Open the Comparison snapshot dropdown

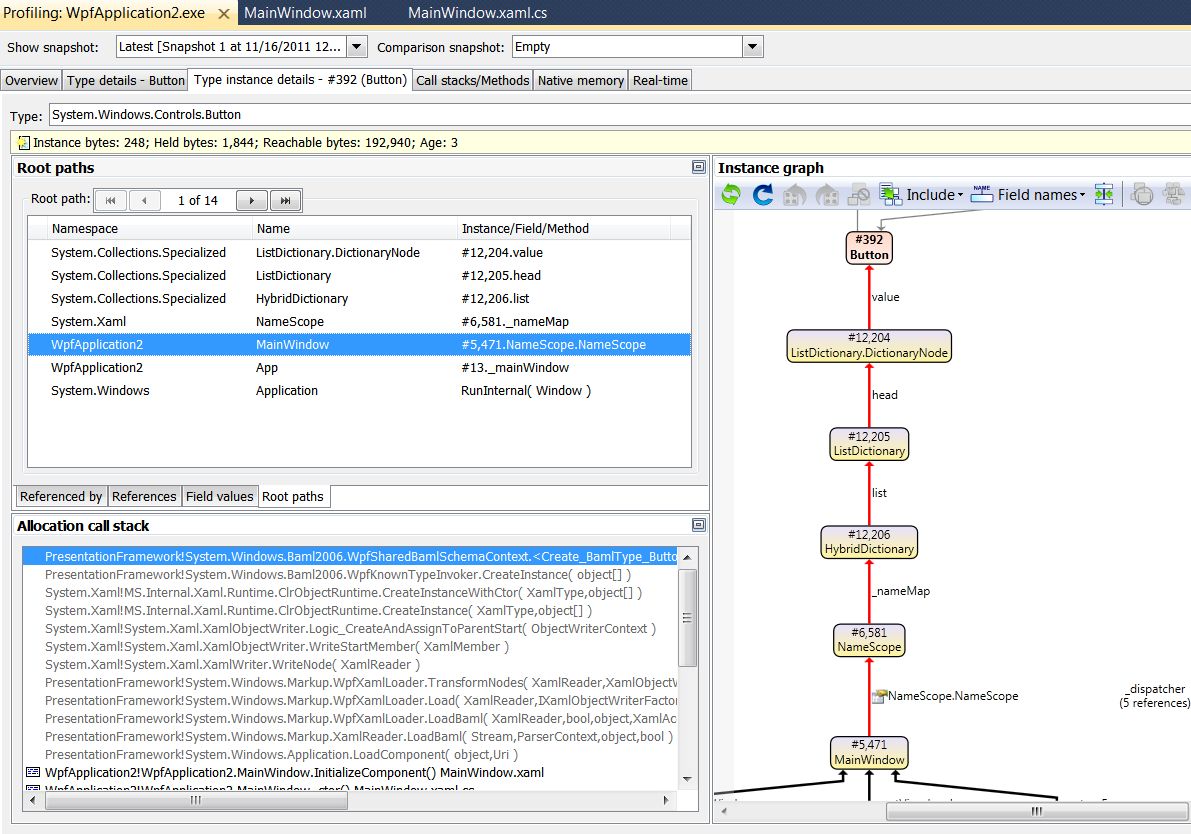tap(752, 46)
